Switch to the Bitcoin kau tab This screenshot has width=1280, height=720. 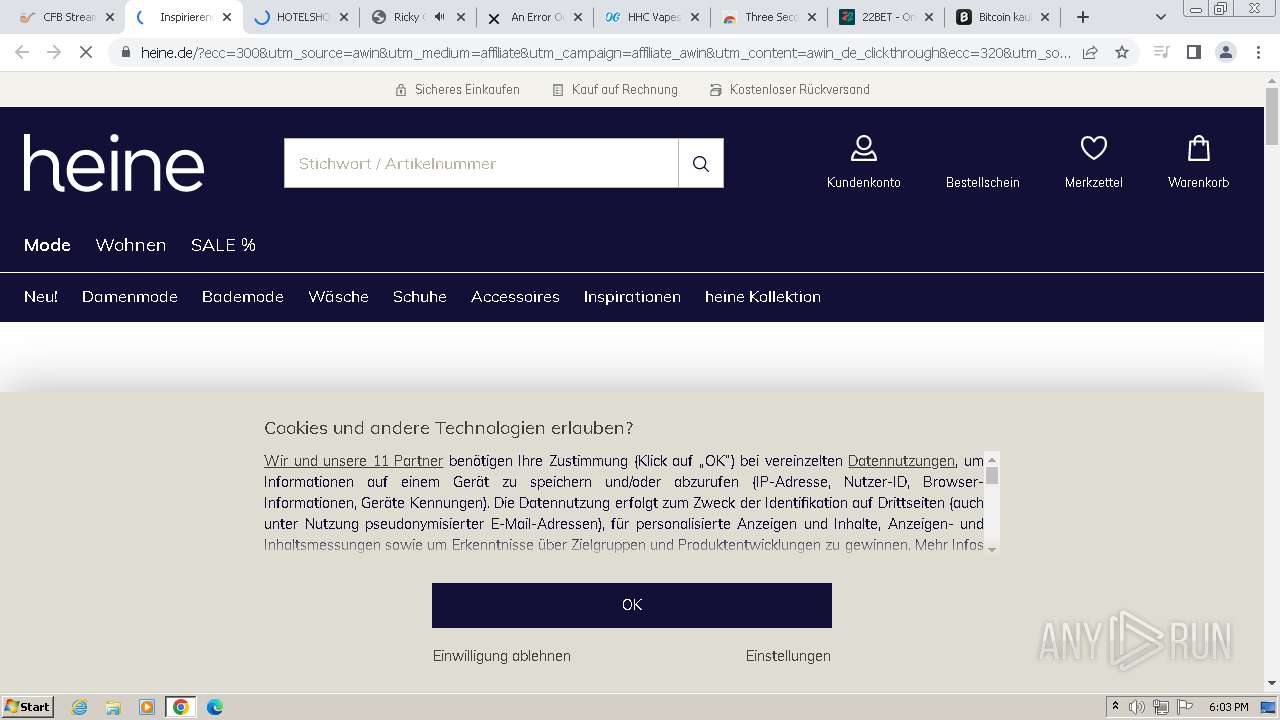[x=1003, y=17]
